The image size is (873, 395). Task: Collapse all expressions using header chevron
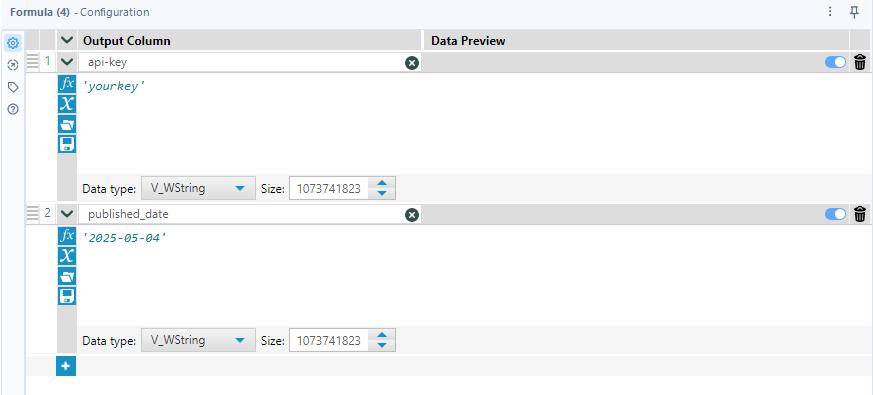67,40
